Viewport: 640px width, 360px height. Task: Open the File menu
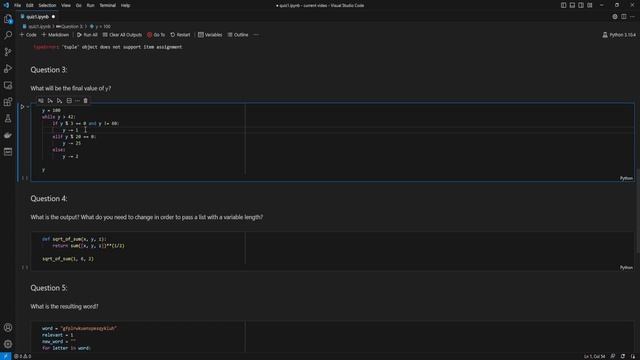(18, 5)
